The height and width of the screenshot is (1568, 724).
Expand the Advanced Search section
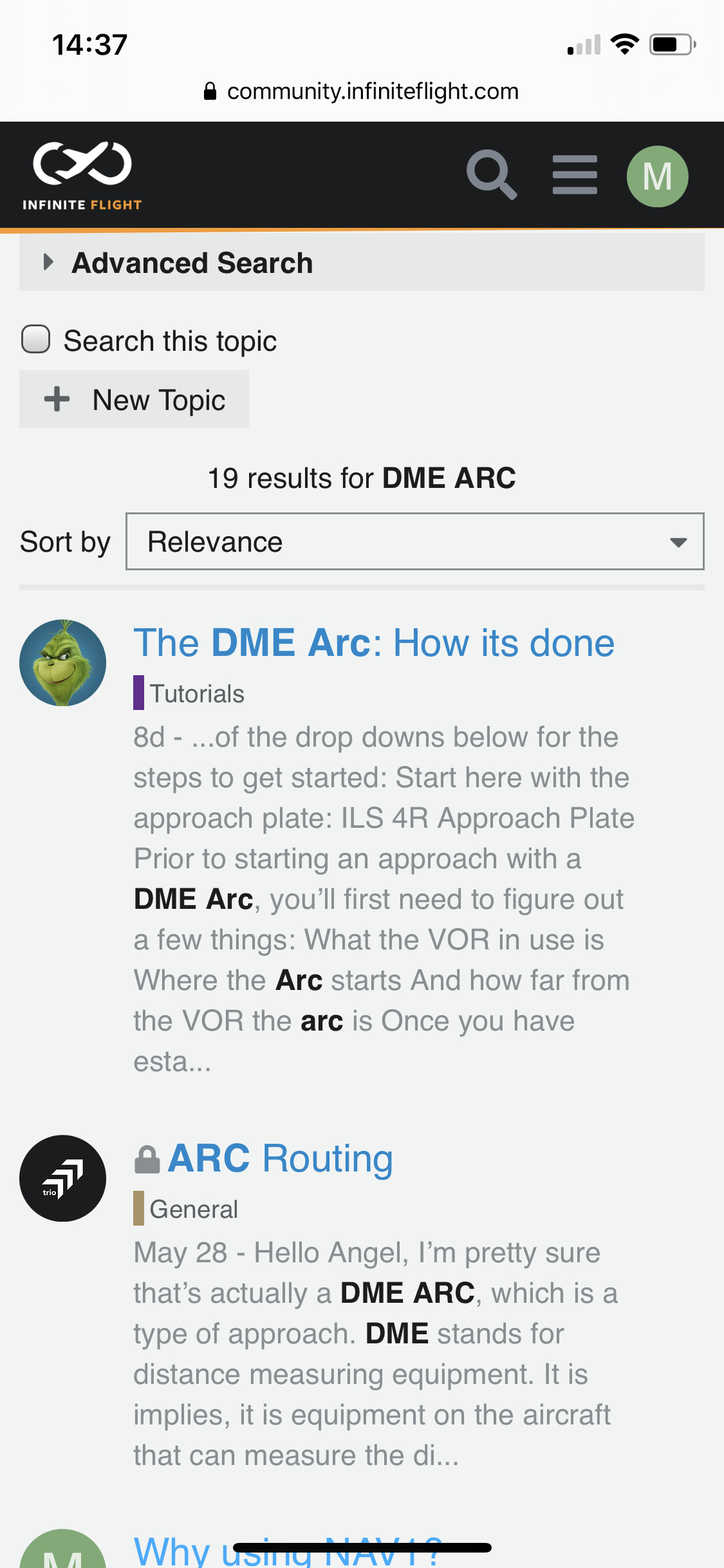tap(362, 263)
